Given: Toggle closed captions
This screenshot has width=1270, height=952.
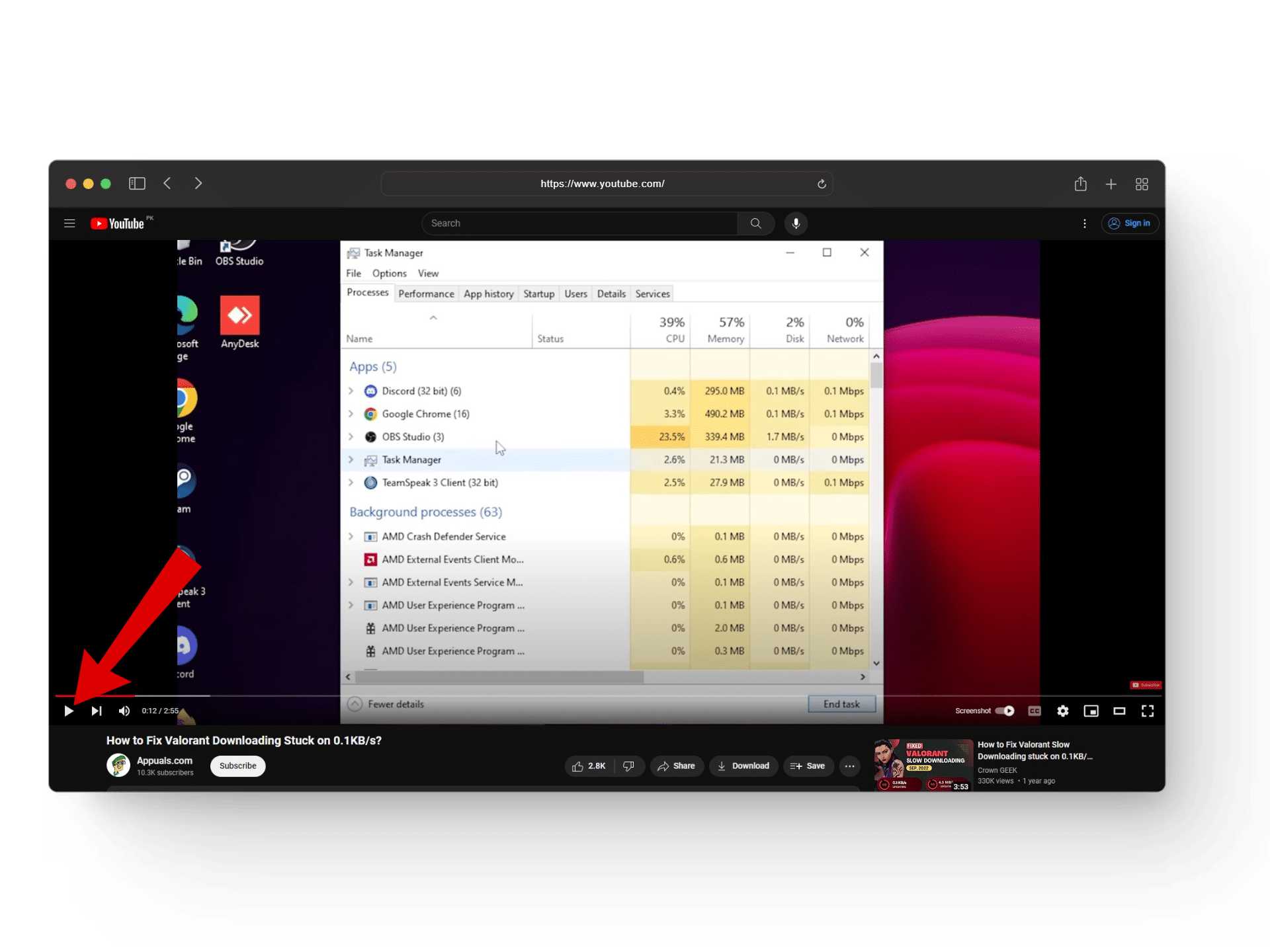Looking at the screenshot, I should [x=1035, y=711].
